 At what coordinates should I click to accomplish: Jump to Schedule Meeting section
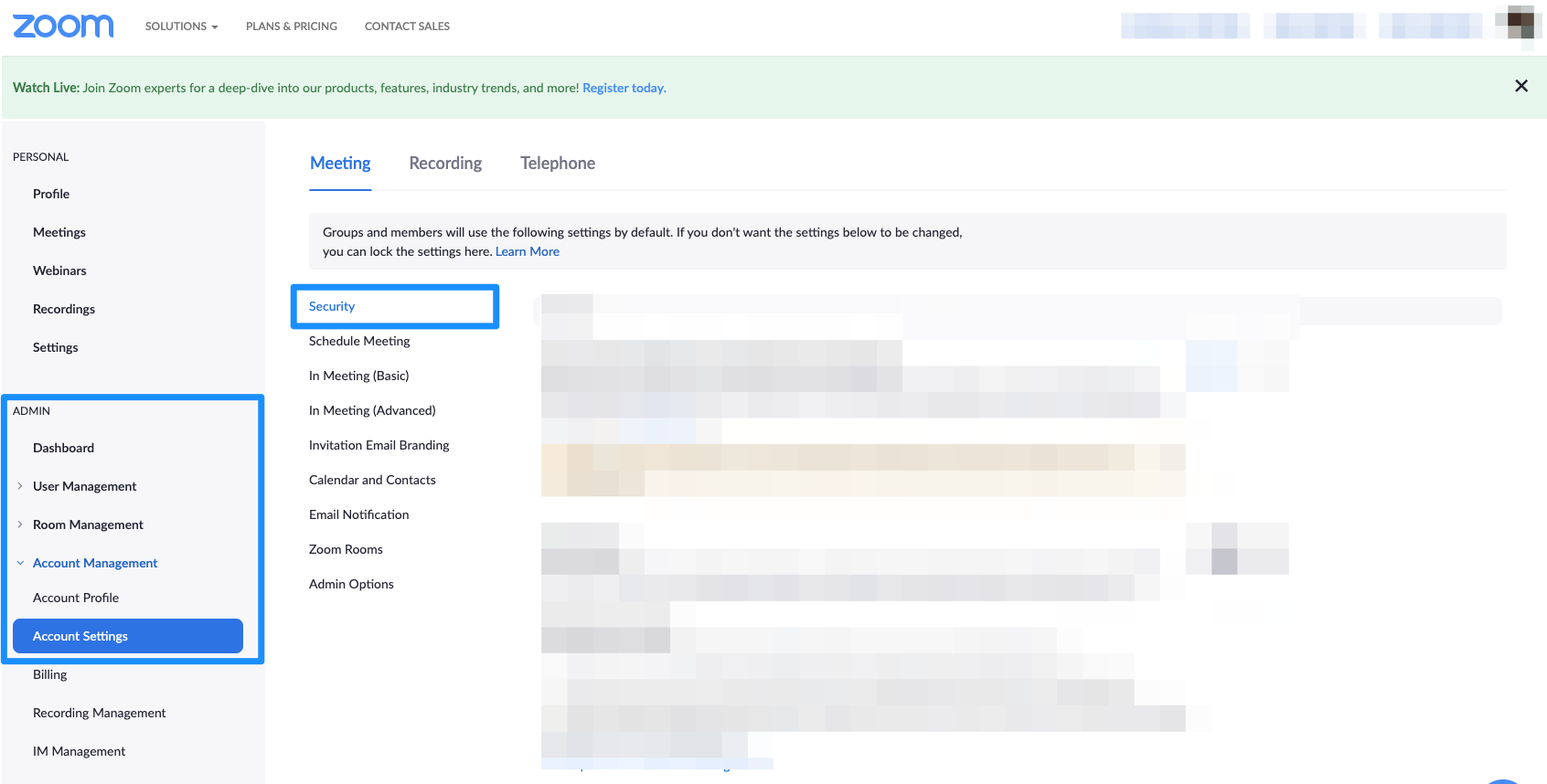359,341
